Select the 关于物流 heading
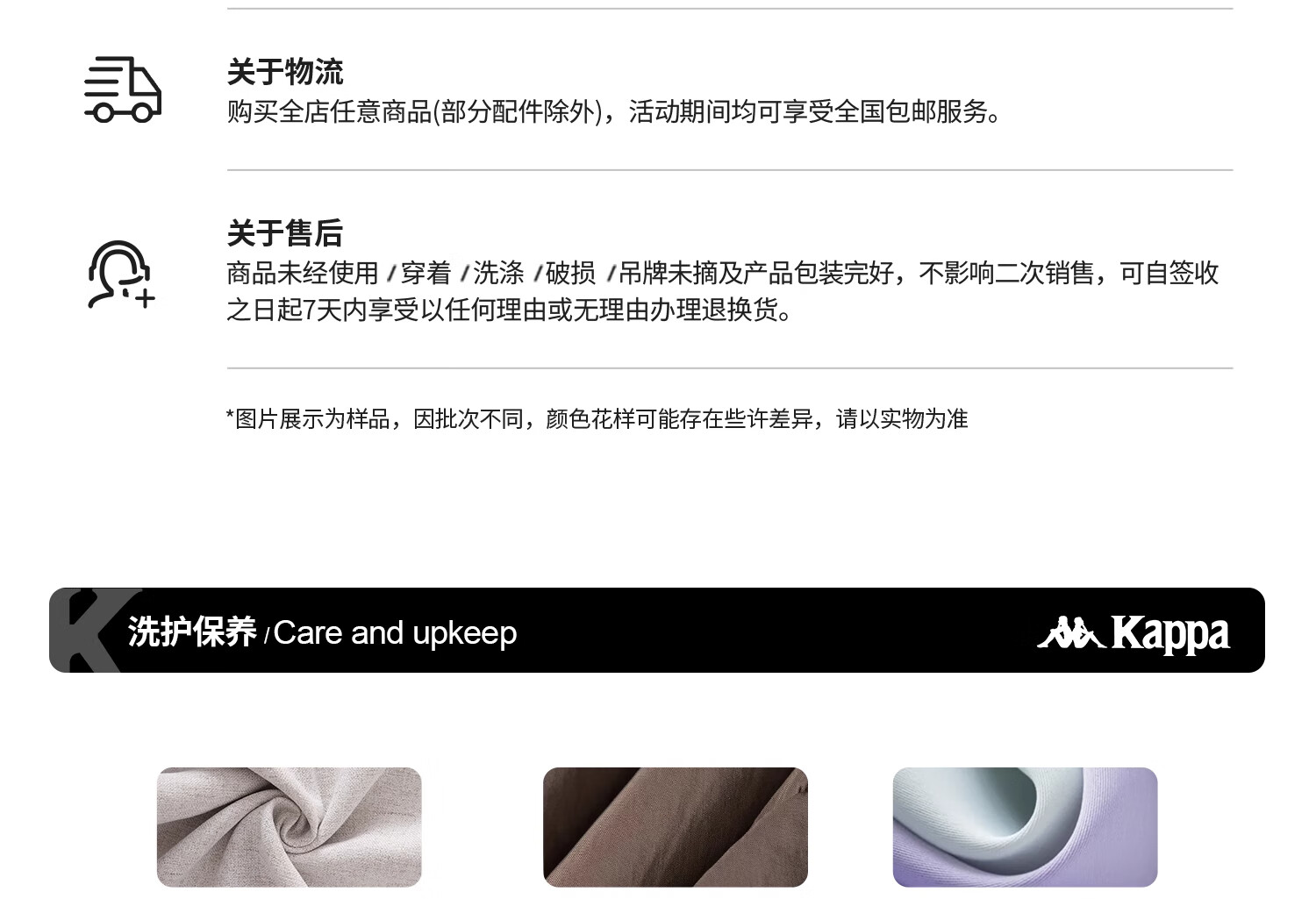The width and height of the screenshot is (1316, 899). [285, 72]
